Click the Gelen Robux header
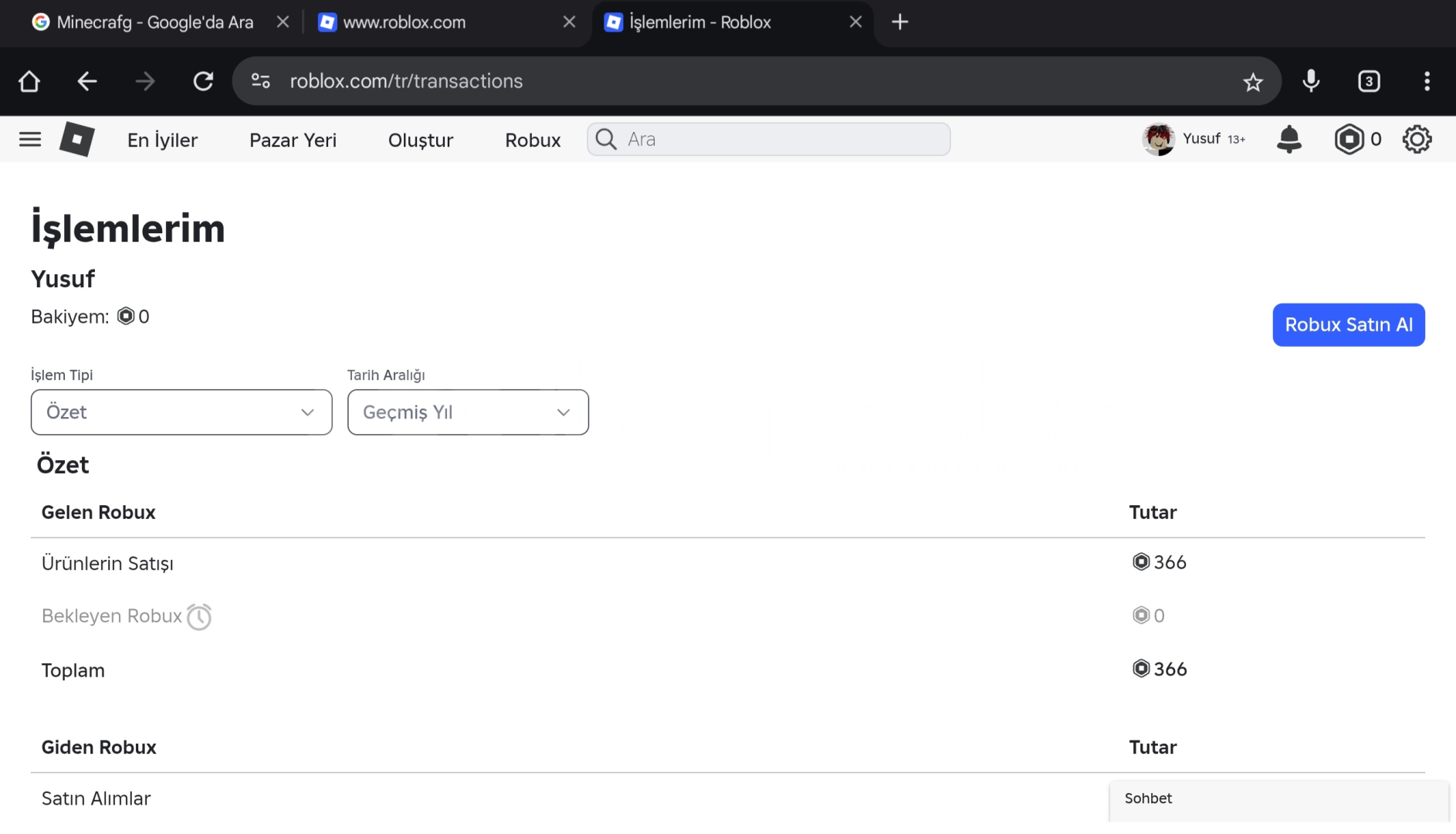The image size is (1456, 834). (x=98, y=513)
